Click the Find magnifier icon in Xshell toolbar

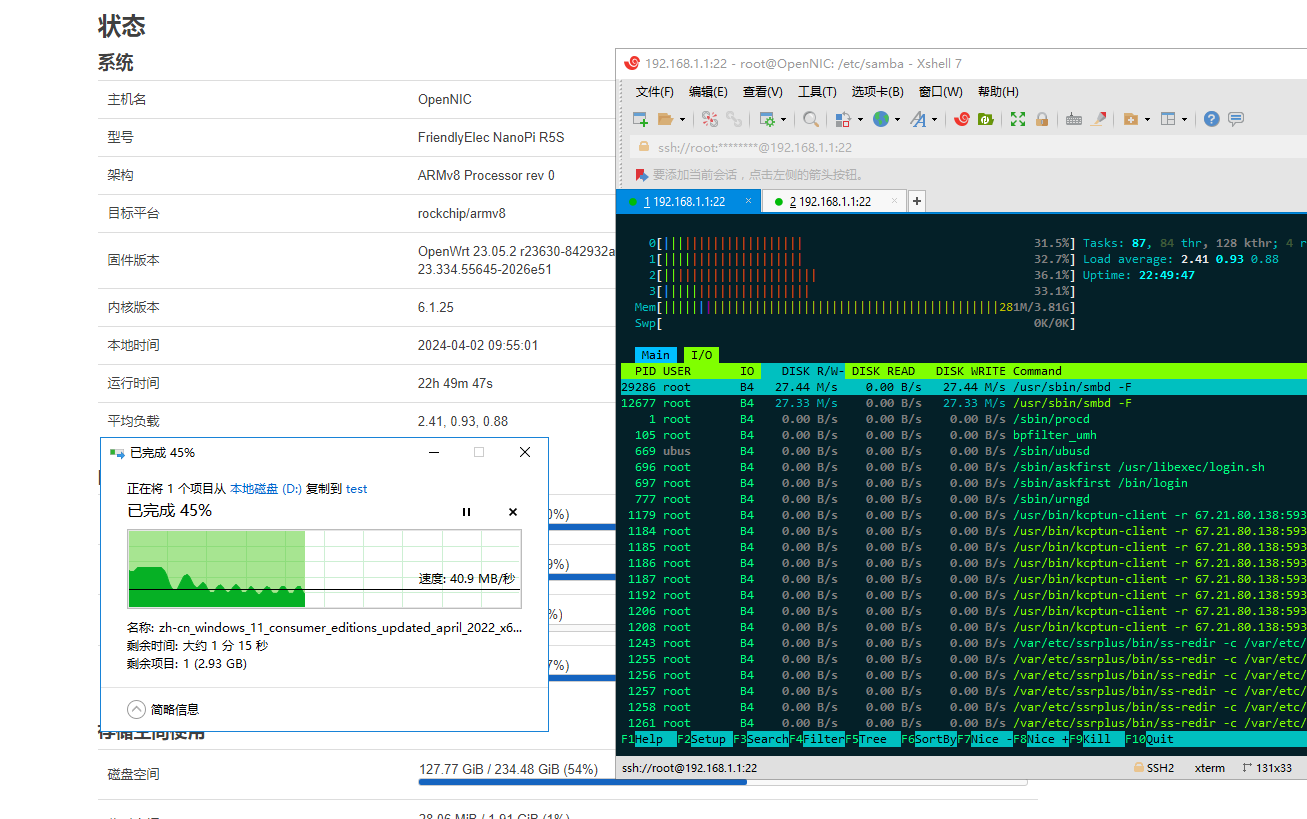tap(811, 119)
